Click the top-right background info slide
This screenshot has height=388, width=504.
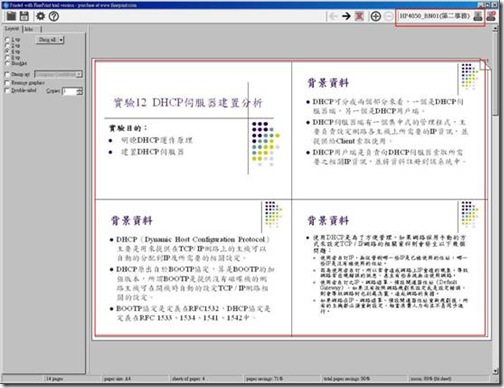coord(389,130)
